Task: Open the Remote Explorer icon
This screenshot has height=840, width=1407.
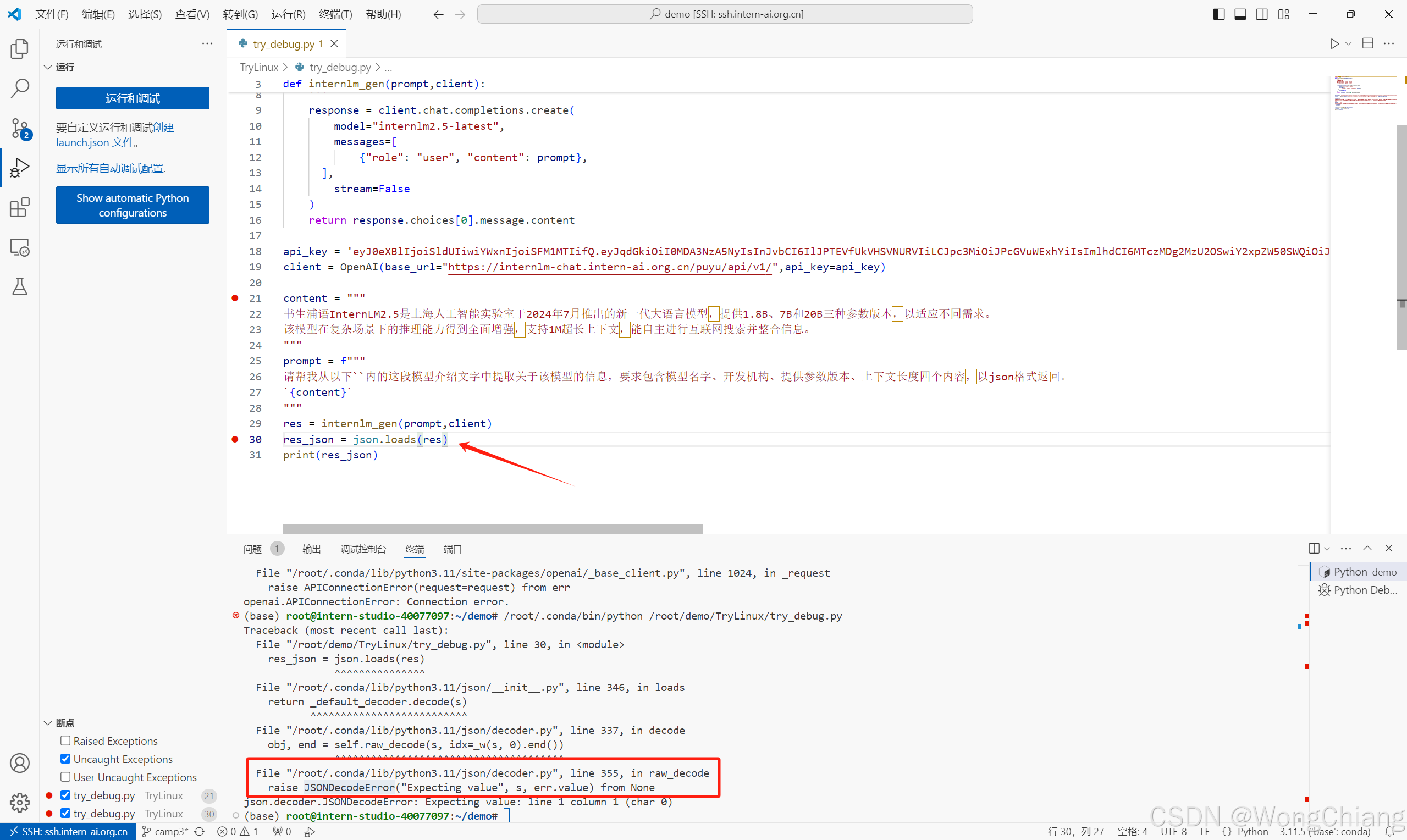Action: [x=20, y=247]
